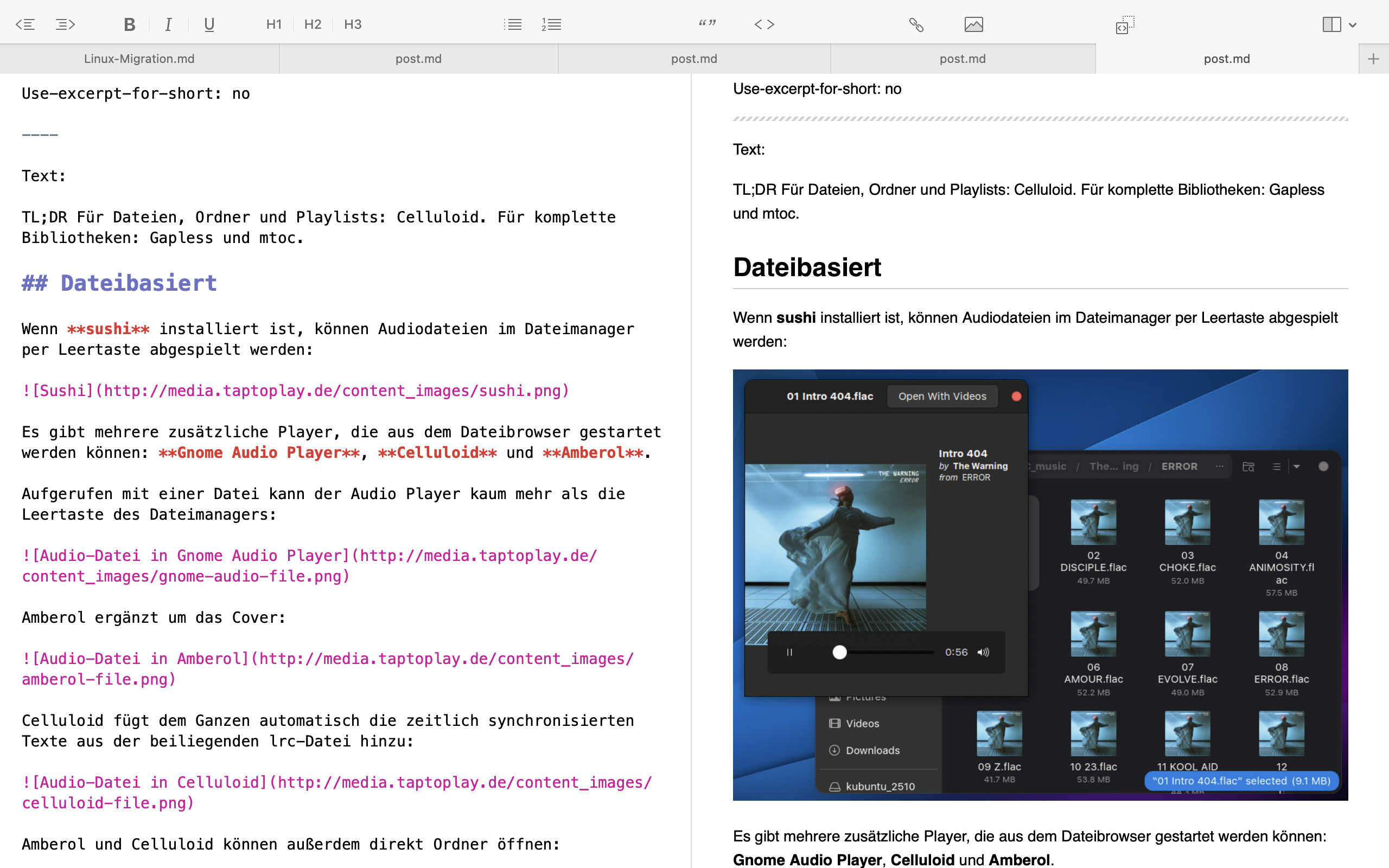The width and height of the screenshot is (1389, 868).
Task: Click the Sushi screenshot in preview
Action: pos(1040,584)
